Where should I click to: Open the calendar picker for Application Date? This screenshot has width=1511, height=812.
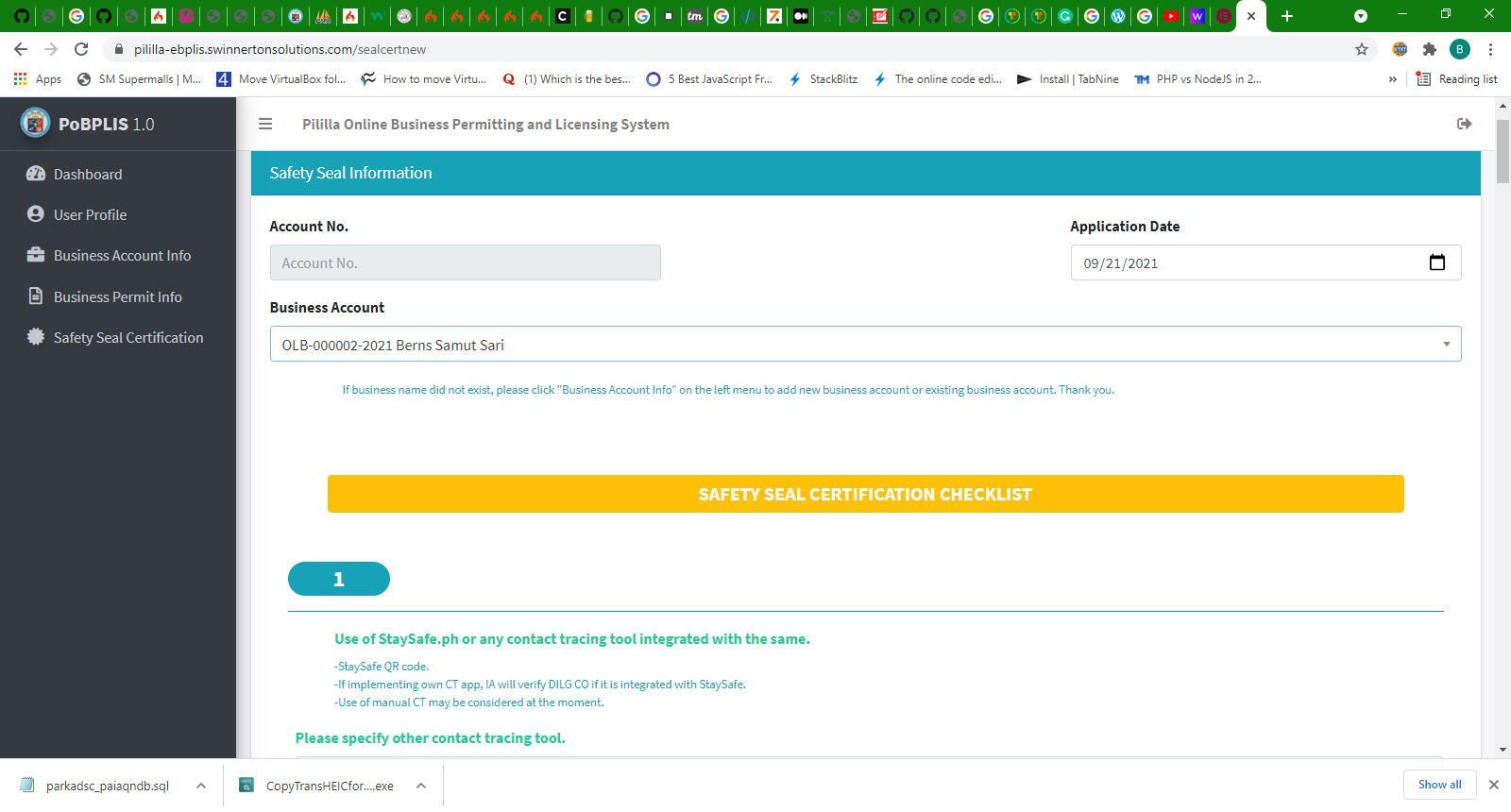(x=1436, y=262)
